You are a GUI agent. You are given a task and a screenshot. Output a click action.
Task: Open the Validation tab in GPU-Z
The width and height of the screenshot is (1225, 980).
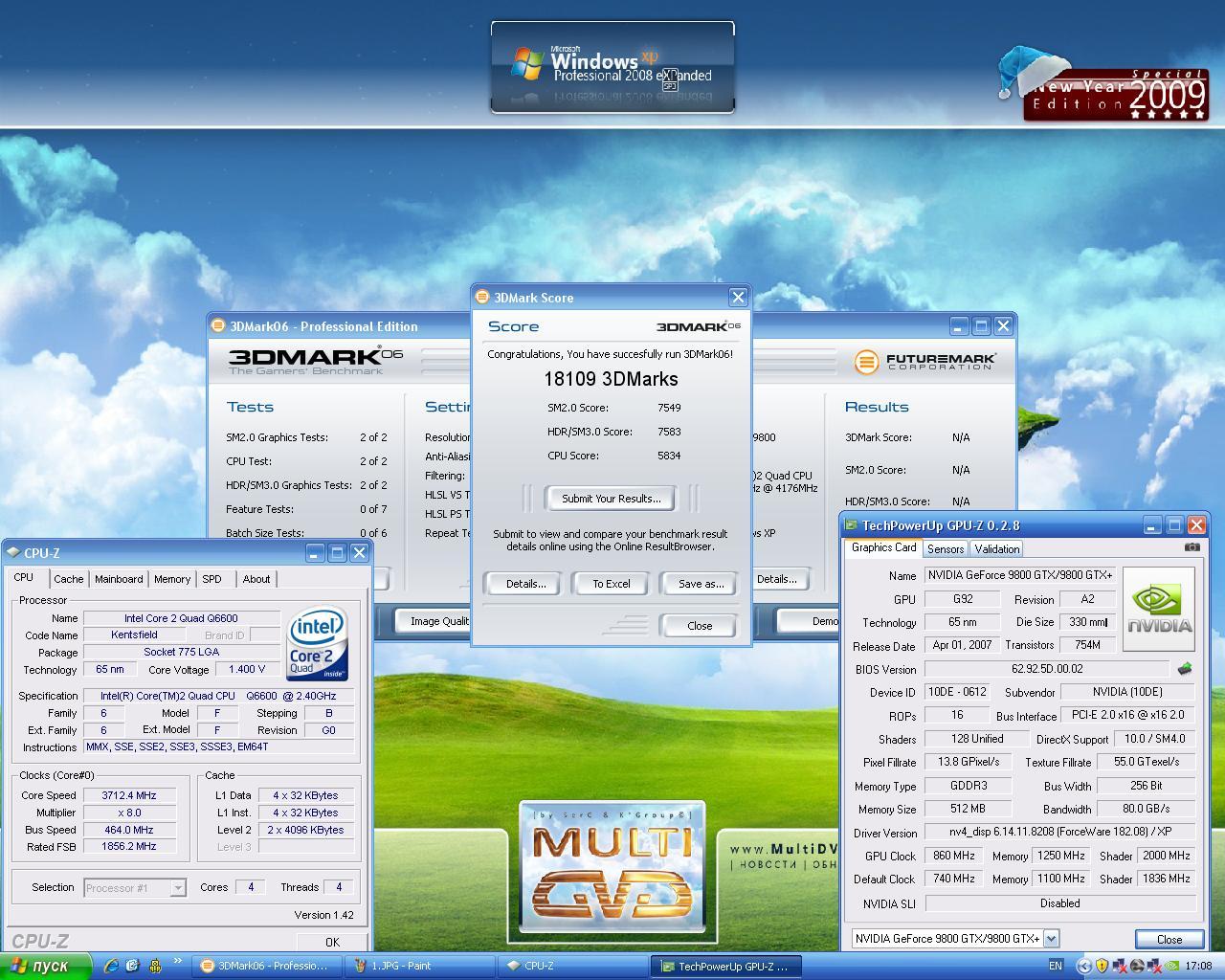[x=996, y=548]
